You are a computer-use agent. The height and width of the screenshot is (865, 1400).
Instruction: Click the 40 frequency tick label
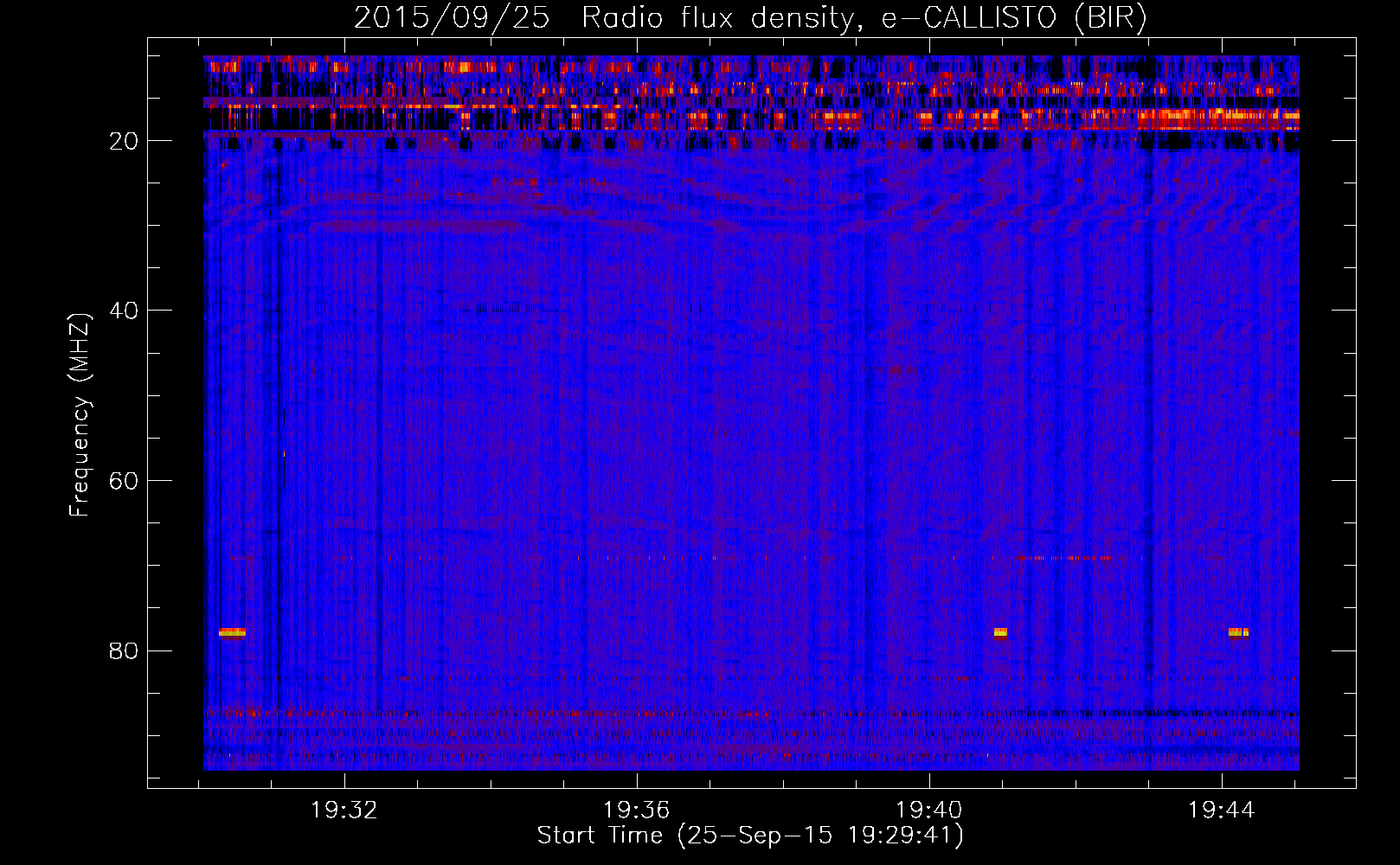click(124, 311)
